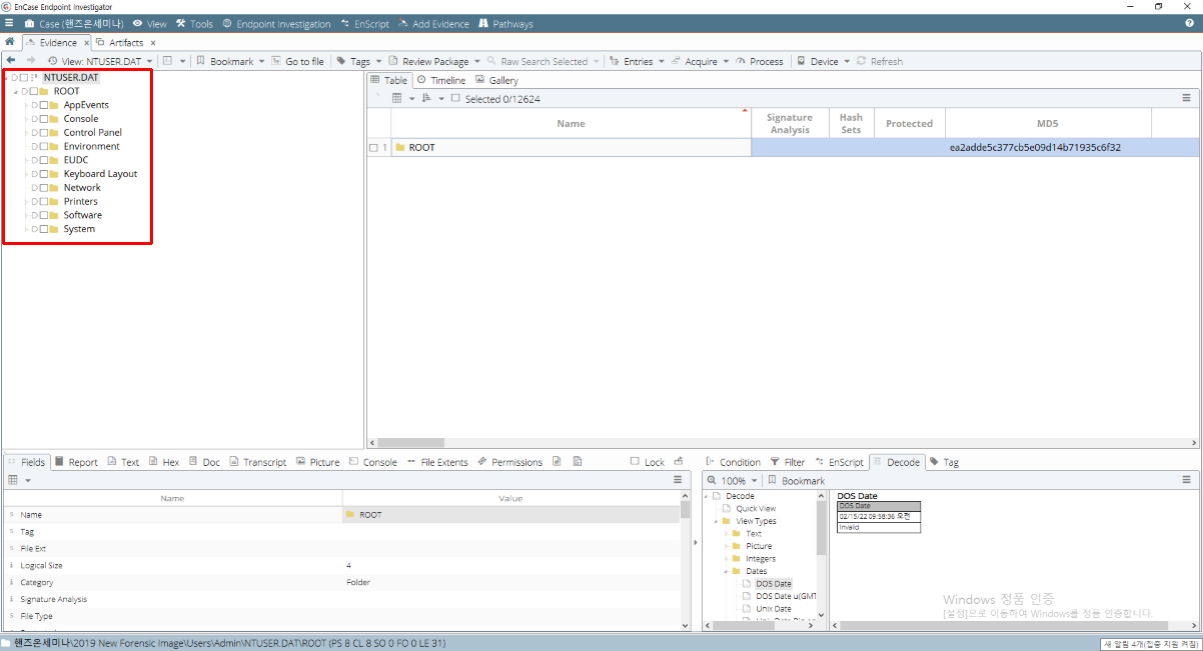Expand the Control Panel tree node
Viewport: 1203px width, 651px height.
pos(26,132)
